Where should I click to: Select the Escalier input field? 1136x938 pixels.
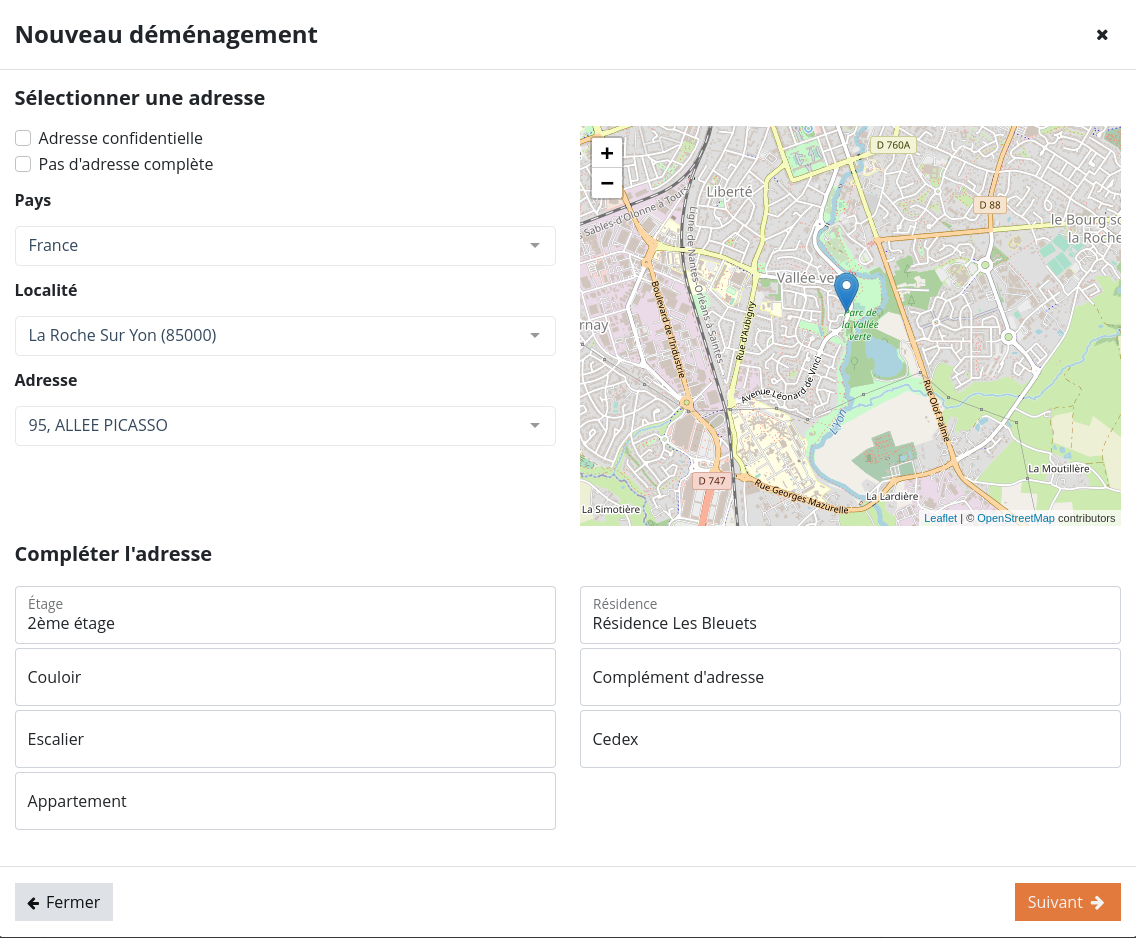pos(285,739)
